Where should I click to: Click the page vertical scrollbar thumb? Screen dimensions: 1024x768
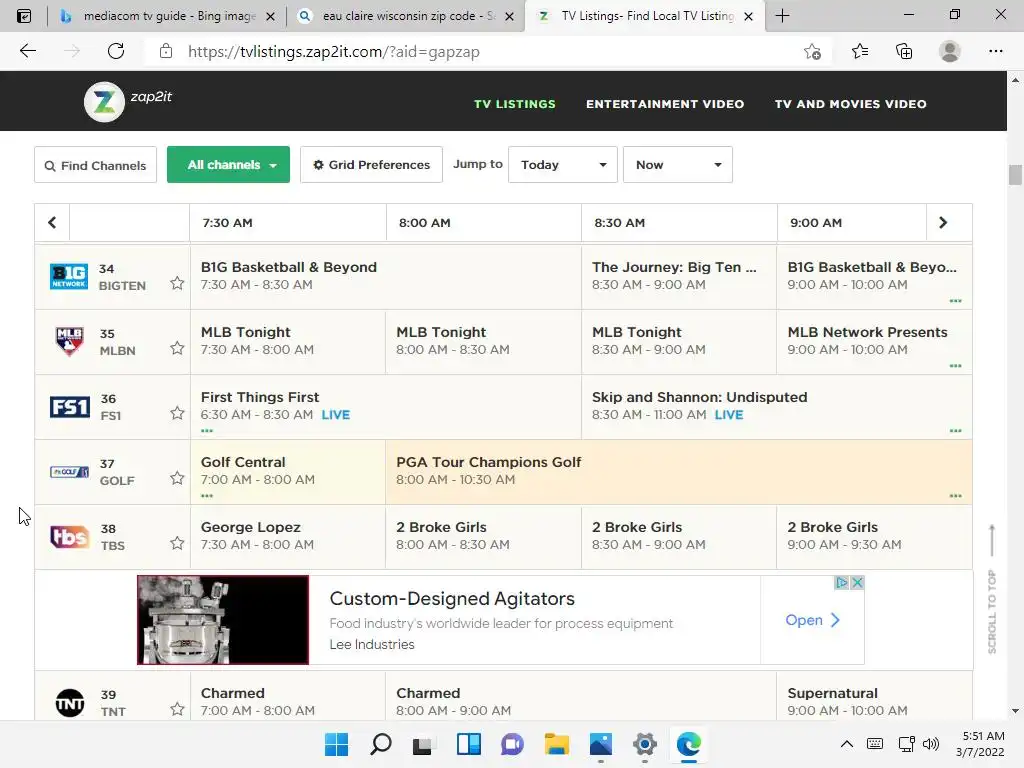coord(1015,175)
